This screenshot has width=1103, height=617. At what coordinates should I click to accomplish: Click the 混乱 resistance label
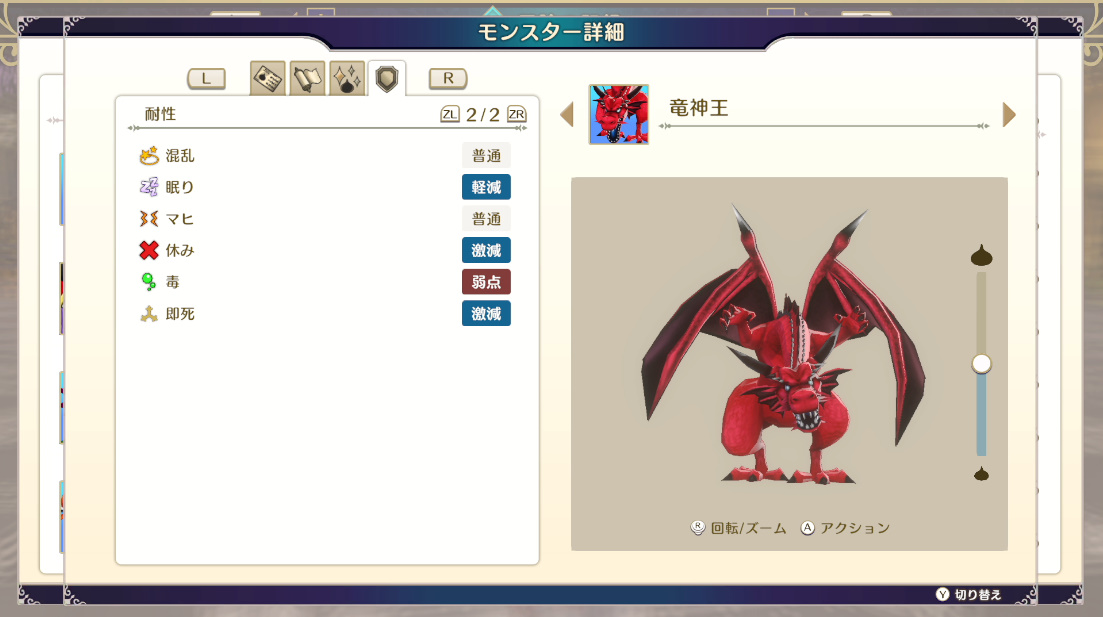180,155
